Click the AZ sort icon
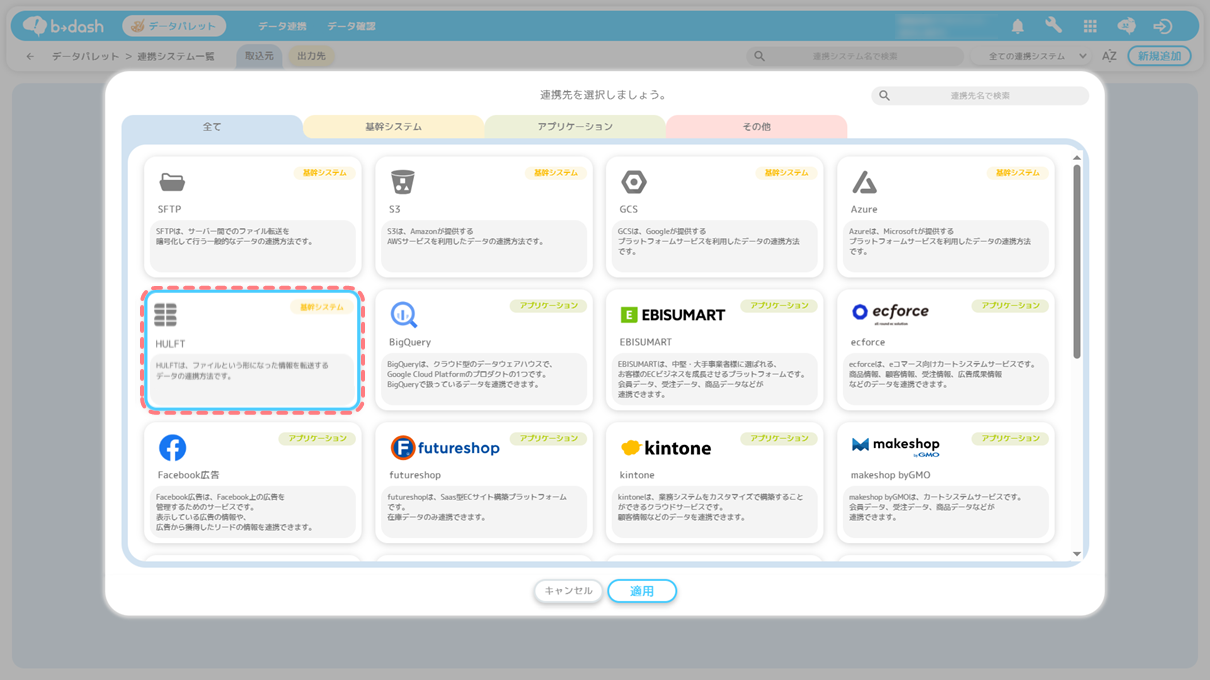 (1109, 56)
